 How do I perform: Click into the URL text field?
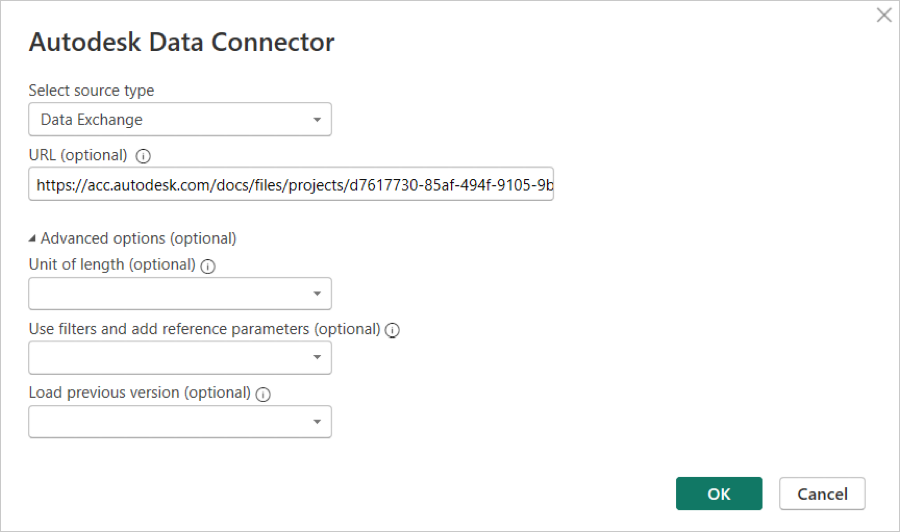[x=290, y=185]
